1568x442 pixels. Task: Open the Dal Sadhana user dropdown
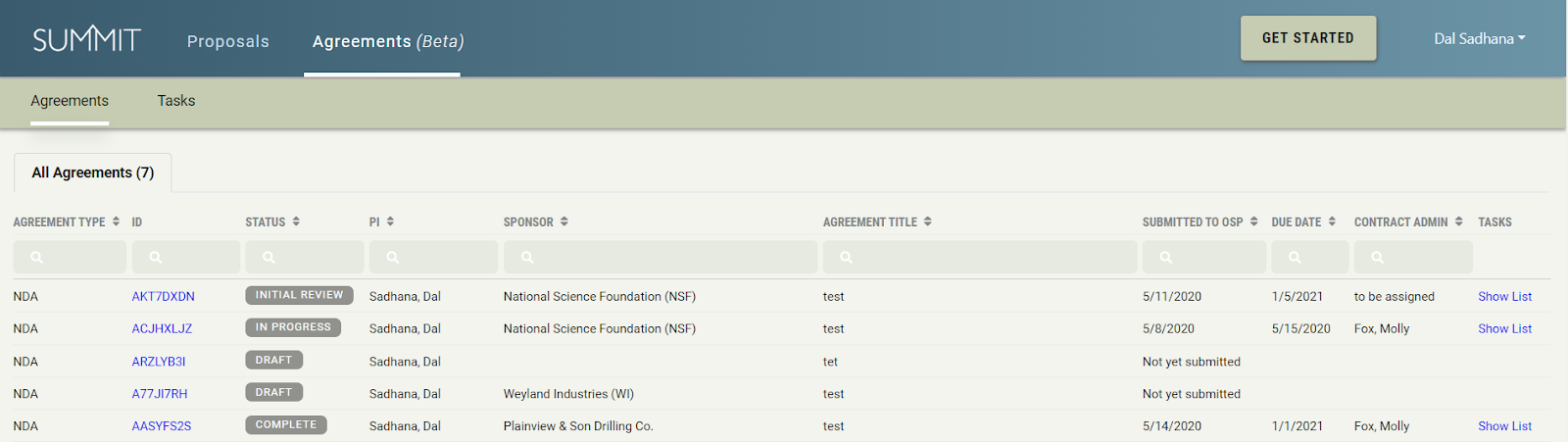[x=1479, y=39]
